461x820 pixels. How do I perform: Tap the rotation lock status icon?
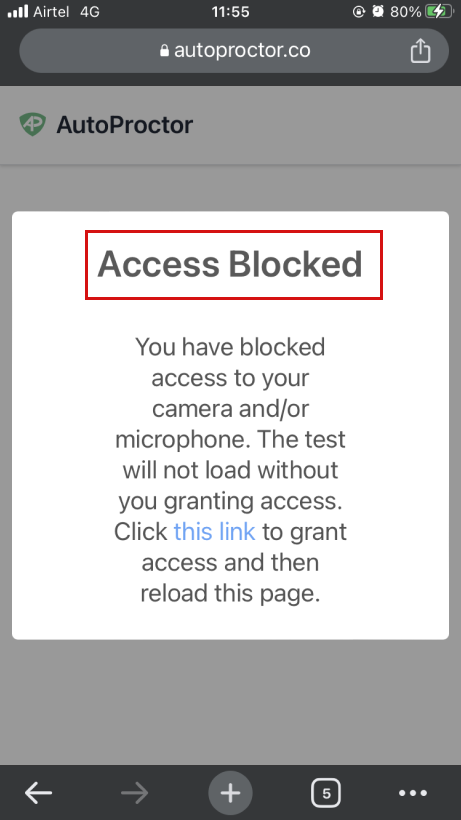[359, 12]
